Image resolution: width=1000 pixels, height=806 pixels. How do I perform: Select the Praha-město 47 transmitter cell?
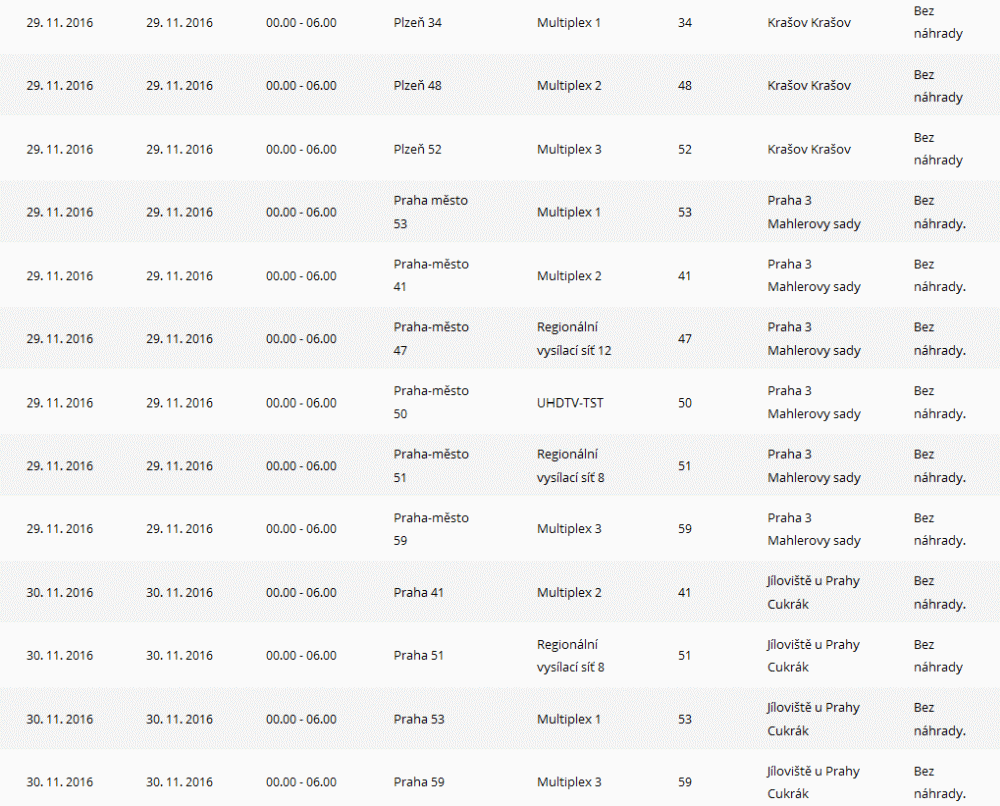pos(431,338)
